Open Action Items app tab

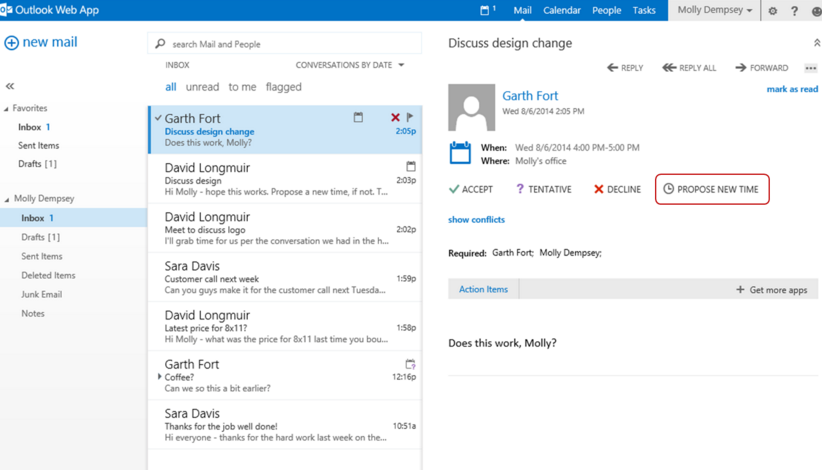click(x=483, y=289)
